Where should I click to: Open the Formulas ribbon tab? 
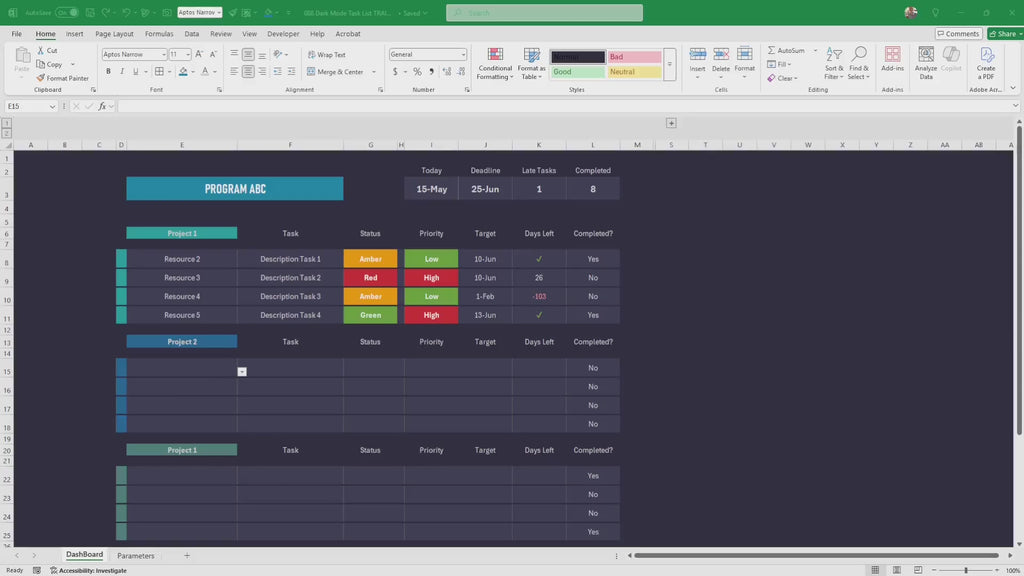pyautogui.click(x=159, y=34)
